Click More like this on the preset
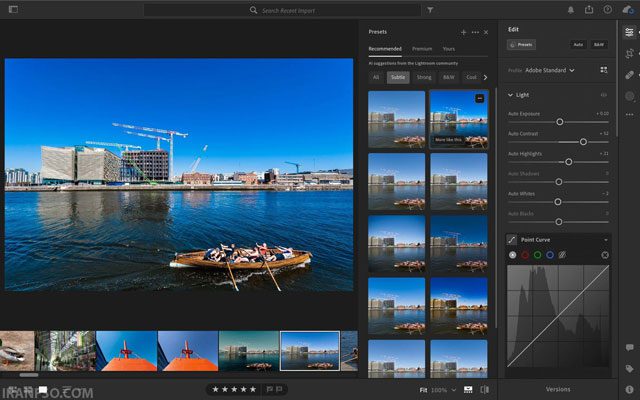The width and height of the screenshot is (640, 400). [x=448, y=140]
